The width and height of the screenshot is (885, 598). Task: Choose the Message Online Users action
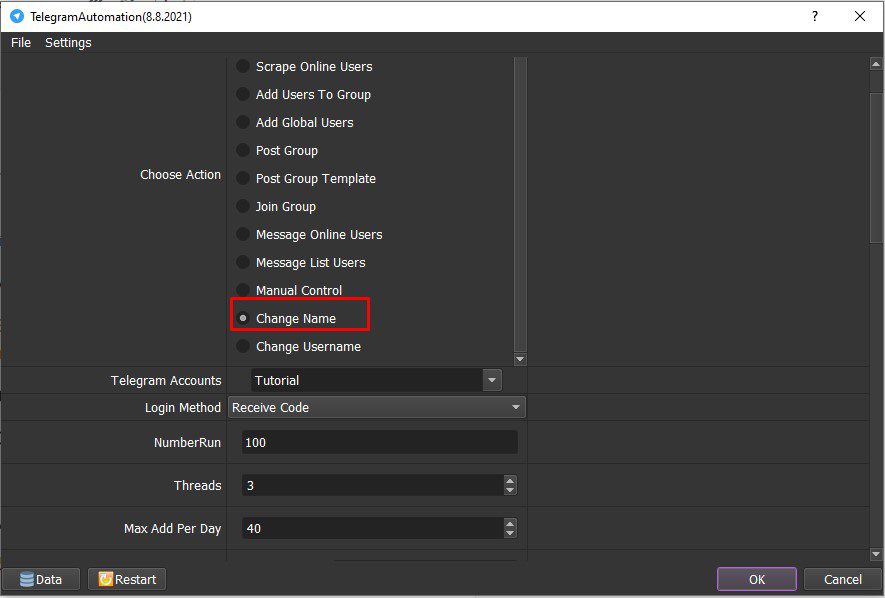coord(243,234)
